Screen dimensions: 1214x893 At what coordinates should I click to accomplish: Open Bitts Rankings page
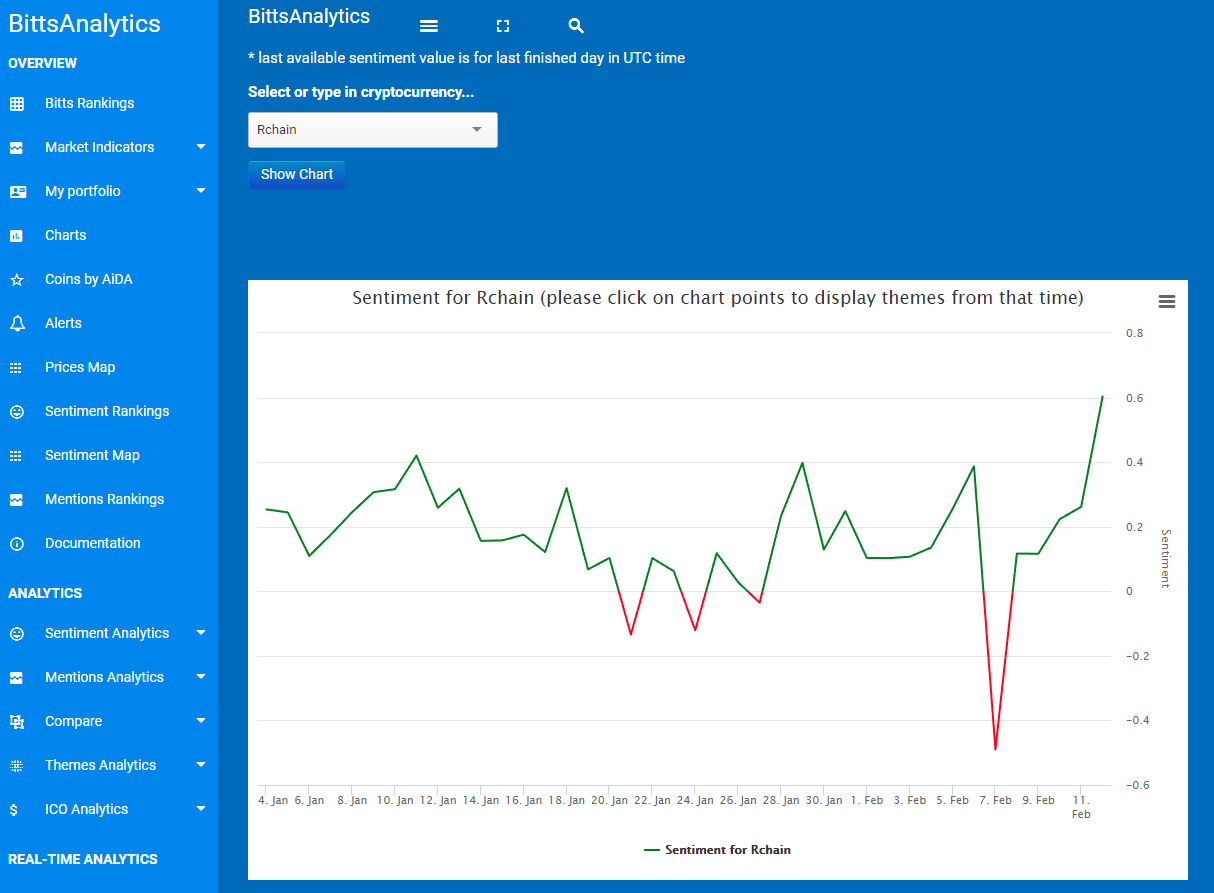(x=89, y=103)
